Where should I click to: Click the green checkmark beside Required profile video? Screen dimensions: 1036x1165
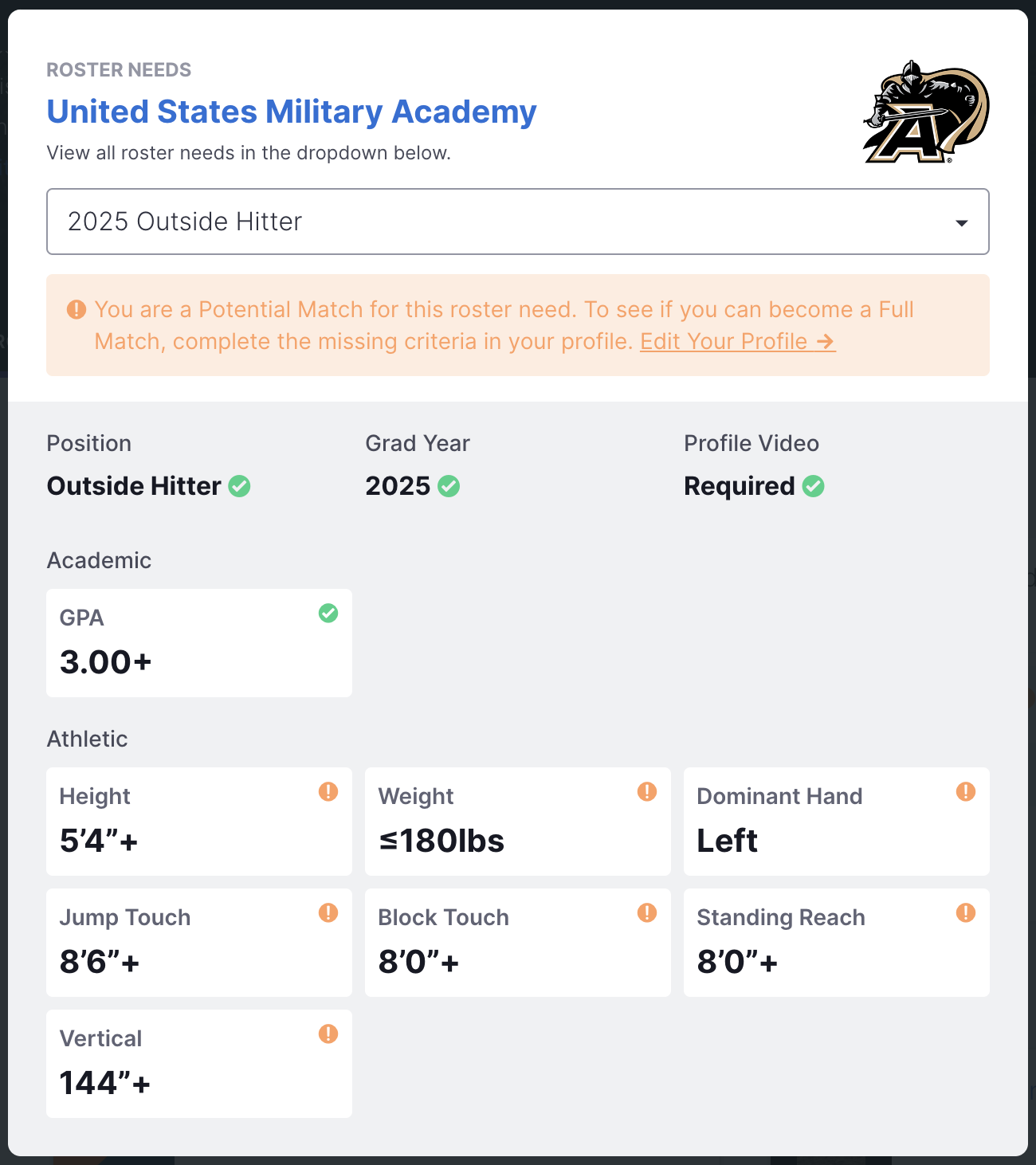coord(814,486)
